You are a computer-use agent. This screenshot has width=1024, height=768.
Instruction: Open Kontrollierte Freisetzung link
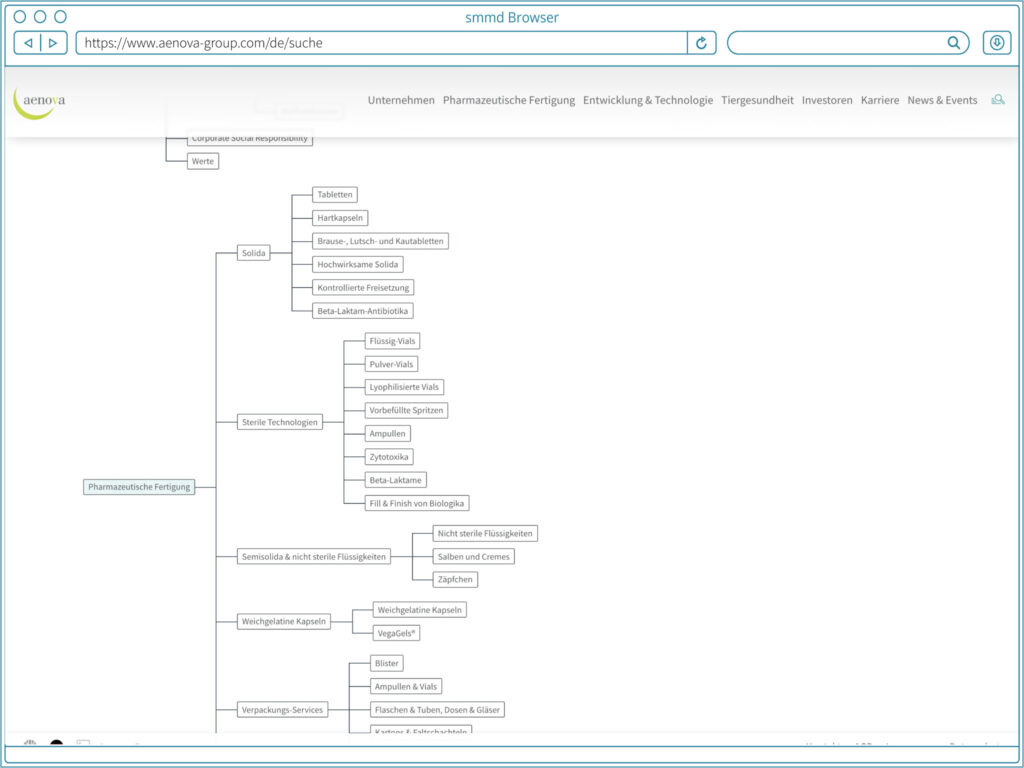(363, 287)
